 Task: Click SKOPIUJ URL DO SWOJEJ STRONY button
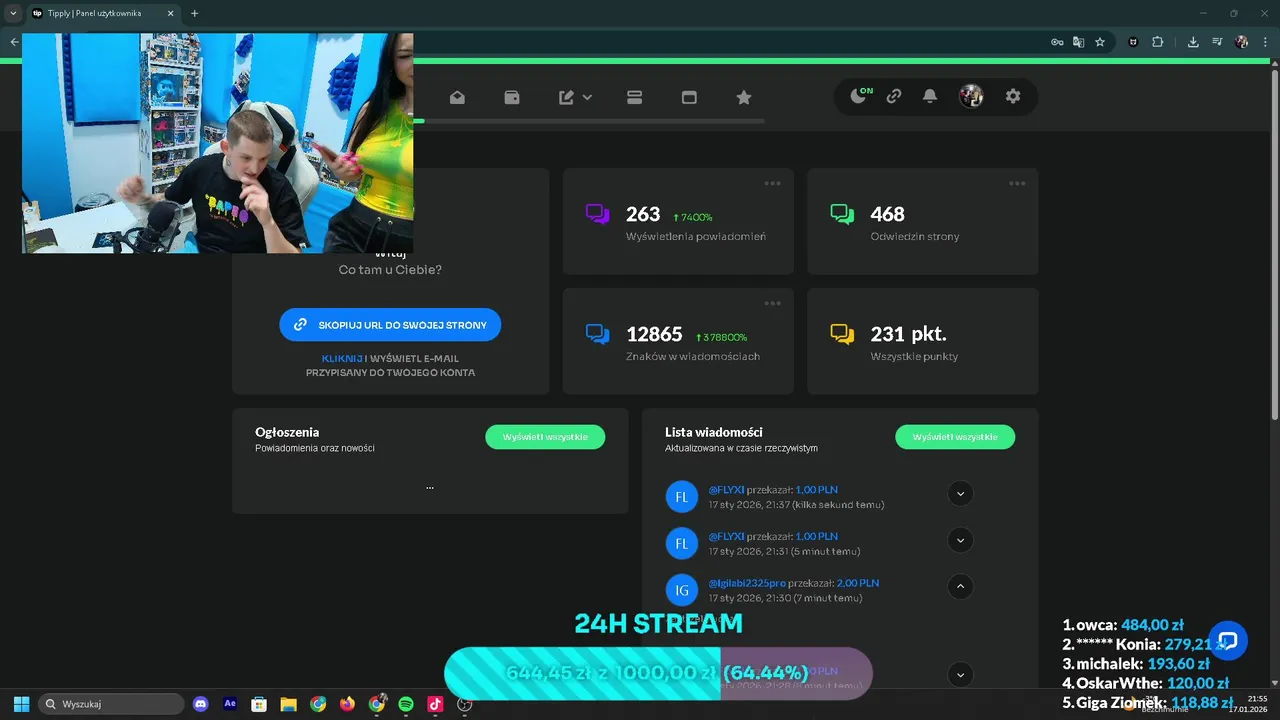pos(390,325)
